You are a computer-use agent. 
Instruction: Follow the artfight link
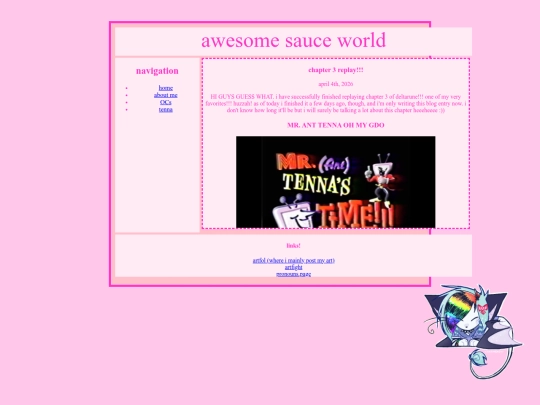(x=293, y=267)
